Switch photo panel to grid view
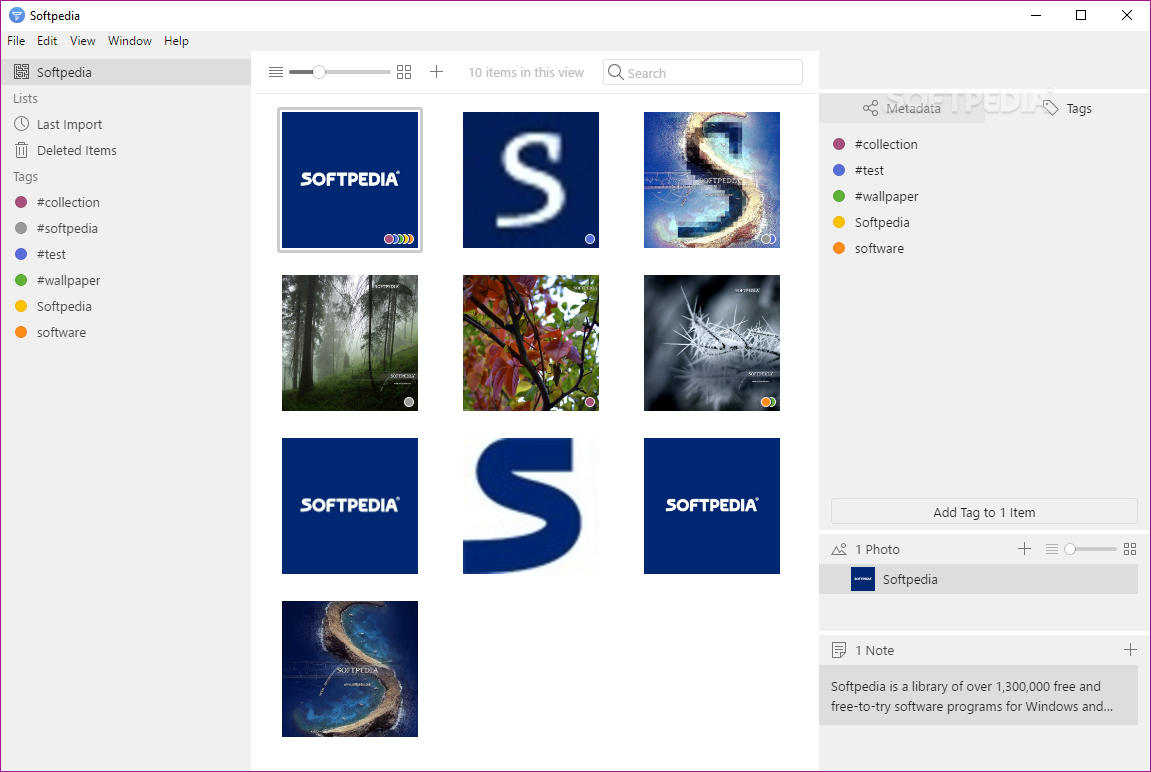This screenshot has width=1151, height=772. point(1130,549)
